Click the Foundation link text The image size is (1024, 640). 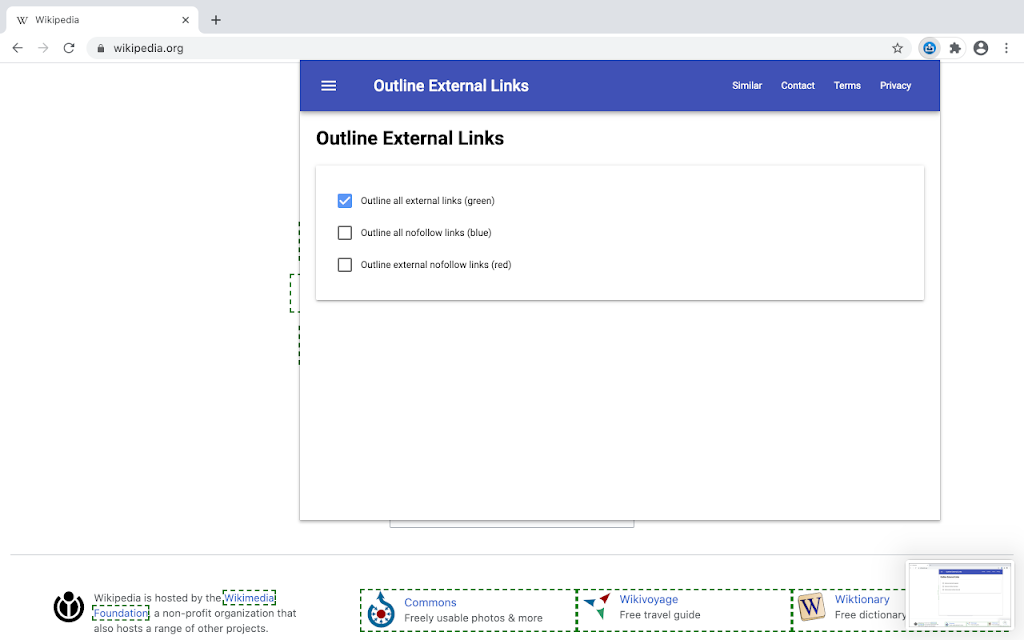coord(121,613)
